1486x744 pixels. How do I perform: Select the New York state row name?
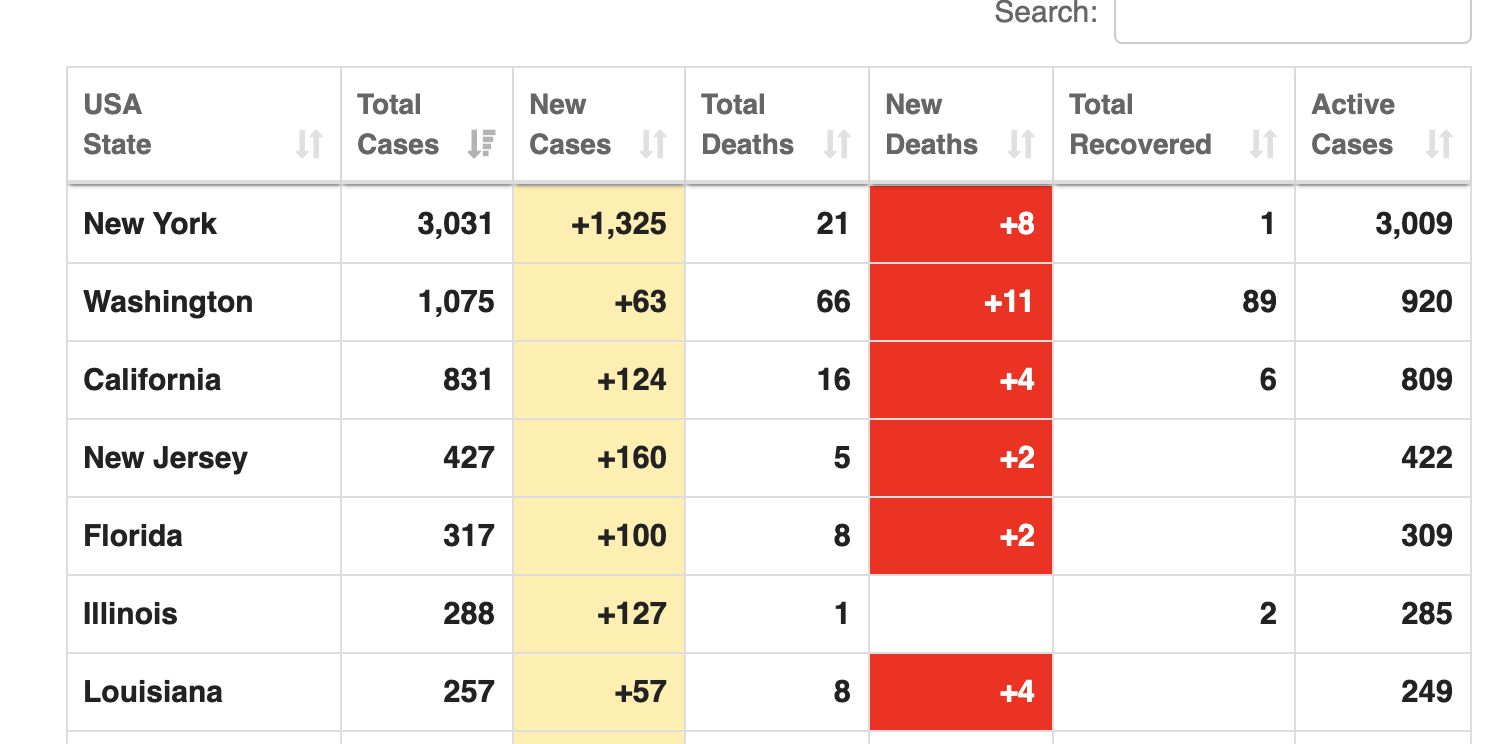coord(150,224)
